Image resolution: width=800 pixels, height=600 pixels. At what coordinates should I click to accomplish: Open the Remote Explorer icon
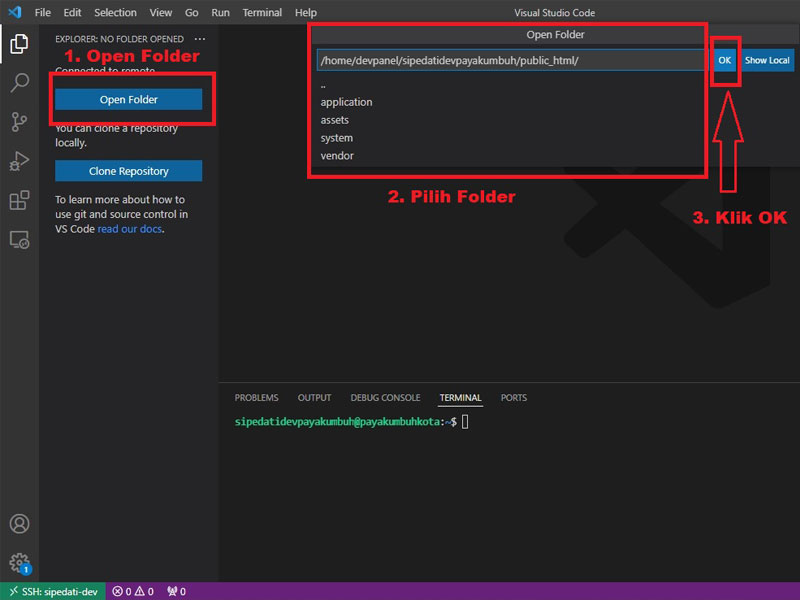pyautogui.click(x=19, y=240)
